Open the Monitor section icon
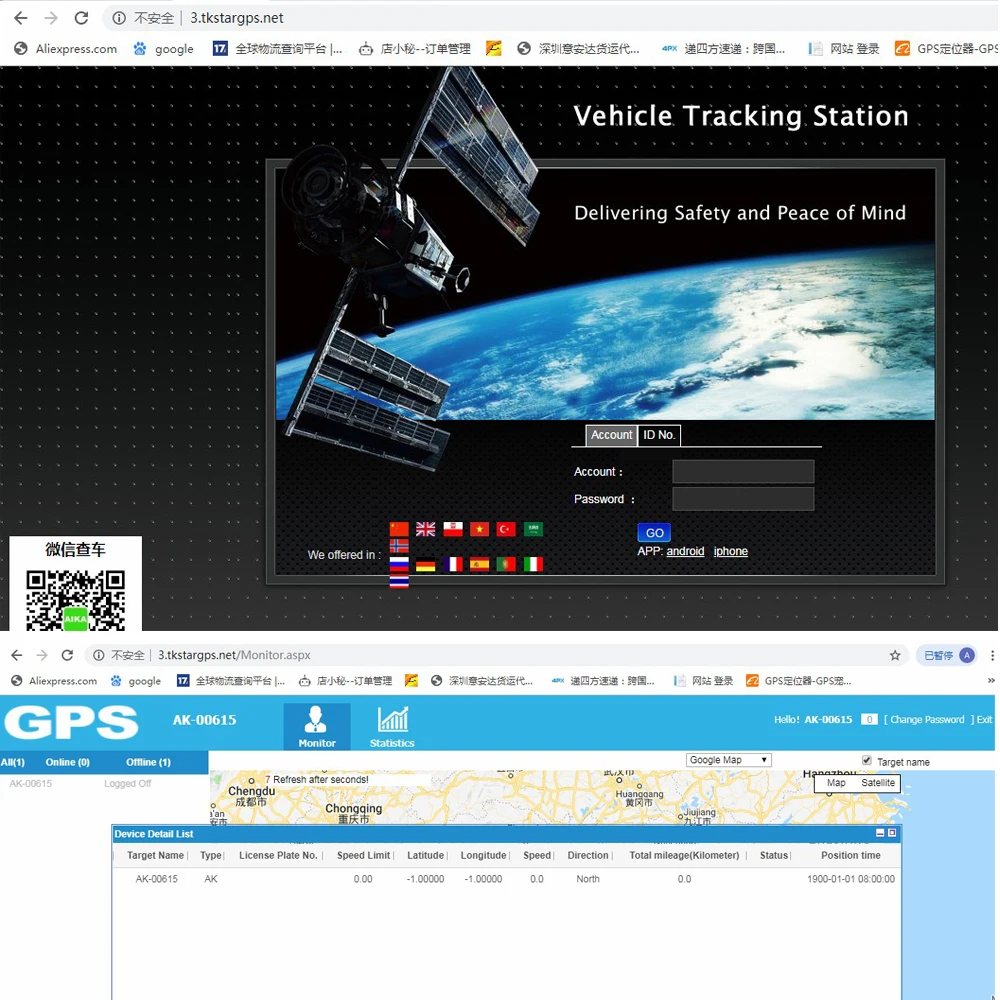Screen dimensions: 1000x1000 click(x=316, y=726)
